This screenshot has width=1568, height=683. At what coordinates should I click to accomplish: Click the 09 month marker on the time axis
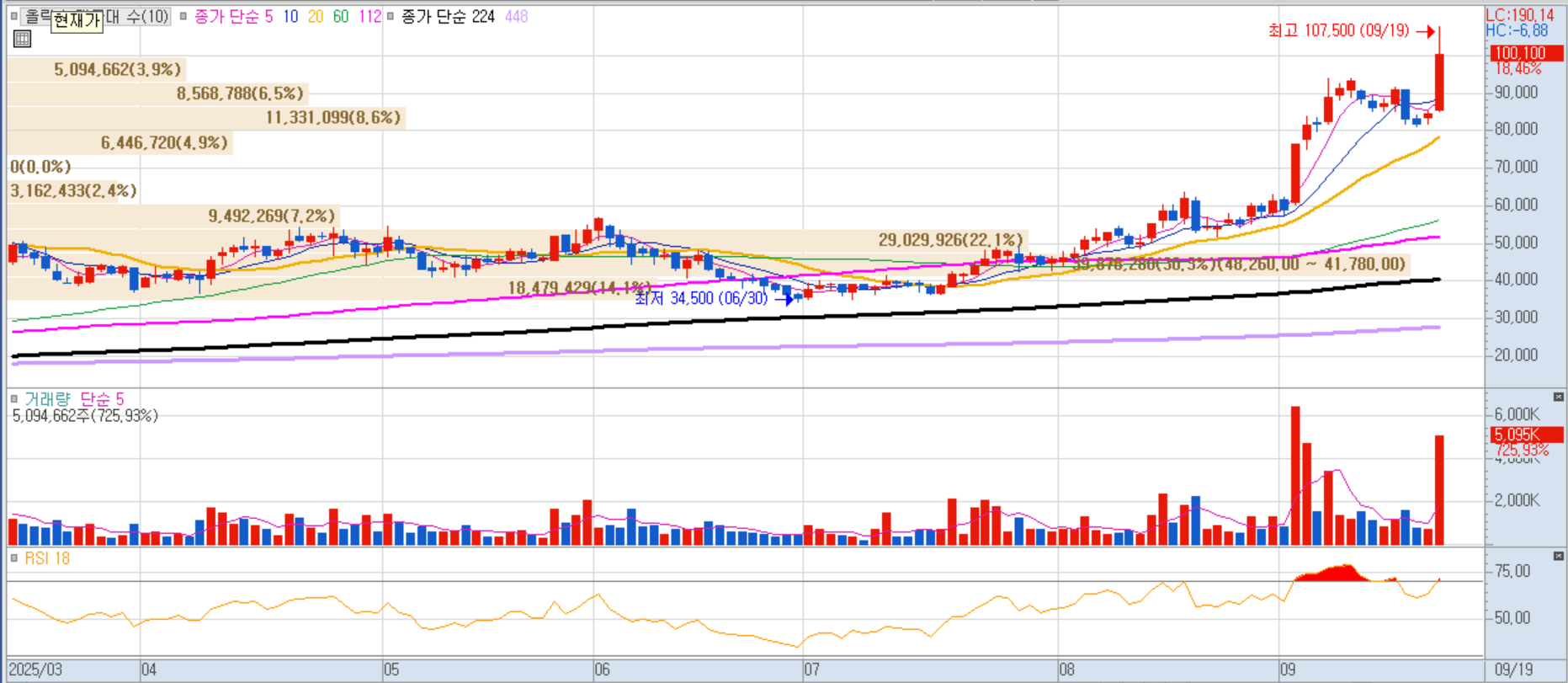(1288, 670)
